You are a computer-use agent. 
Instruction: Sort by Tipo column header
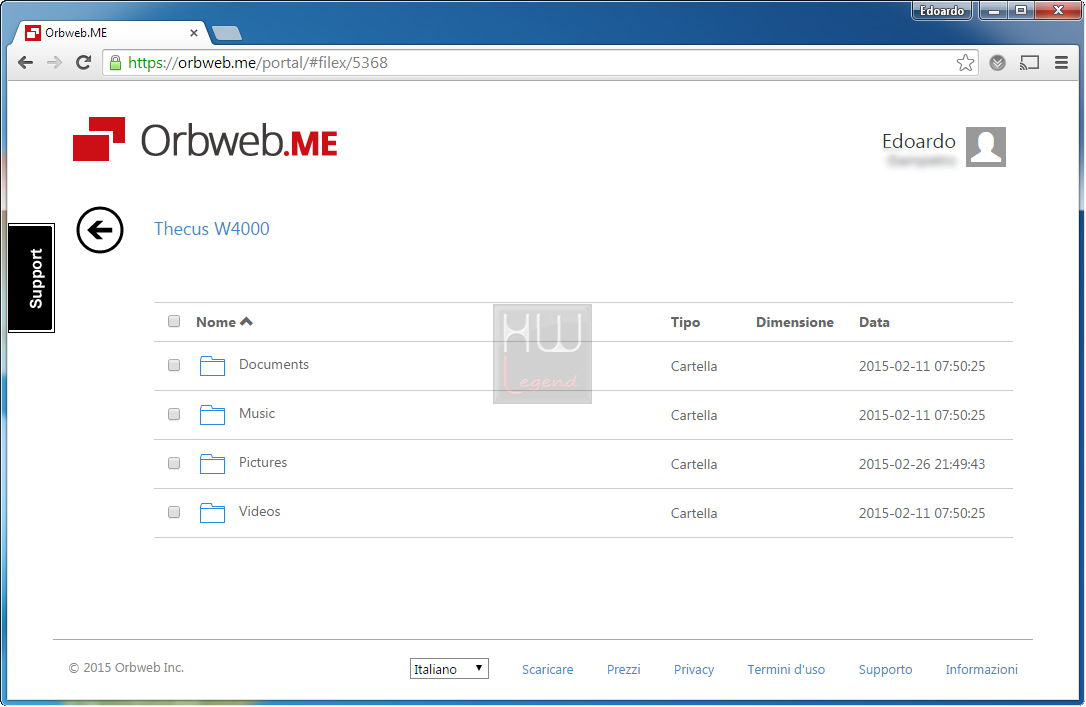tap(685, 322)
